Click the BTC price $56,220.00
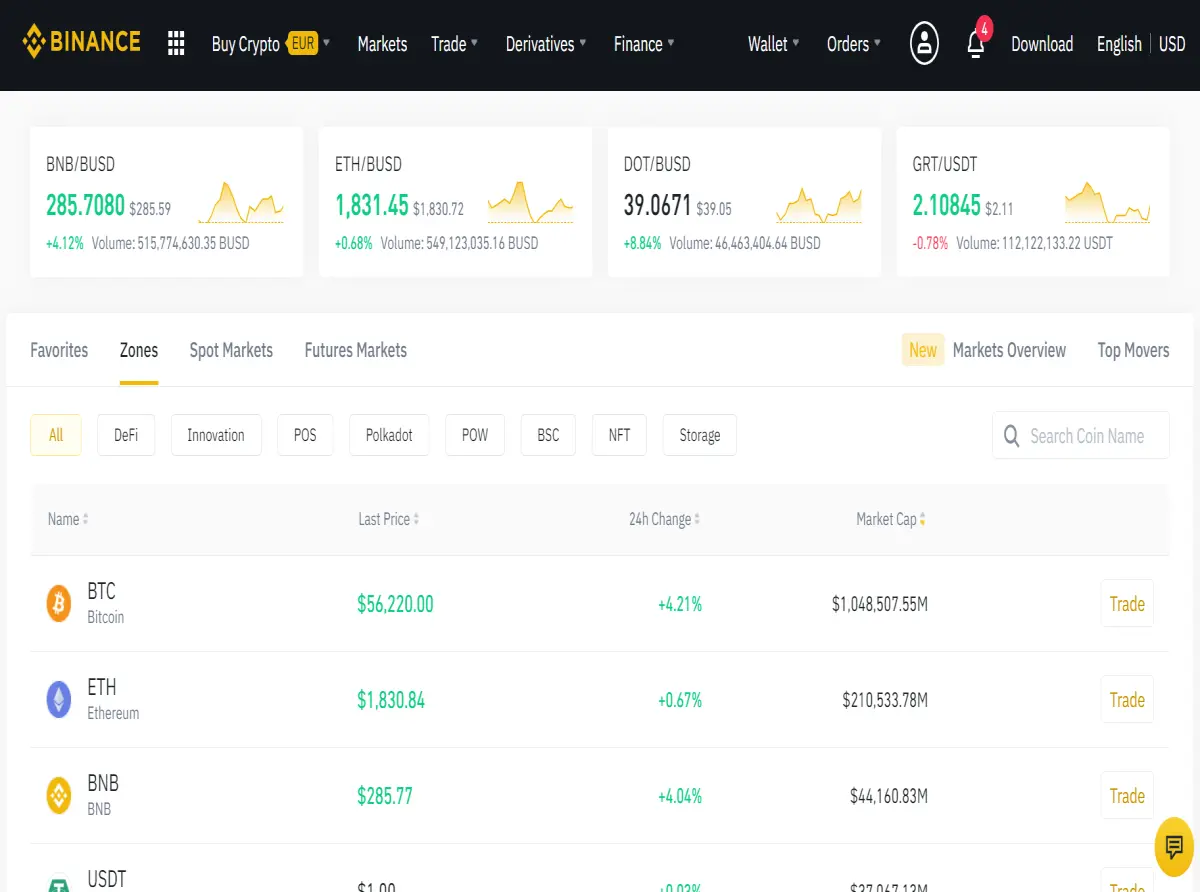This screenshot has width=1200, height=892. coord(395,604)
